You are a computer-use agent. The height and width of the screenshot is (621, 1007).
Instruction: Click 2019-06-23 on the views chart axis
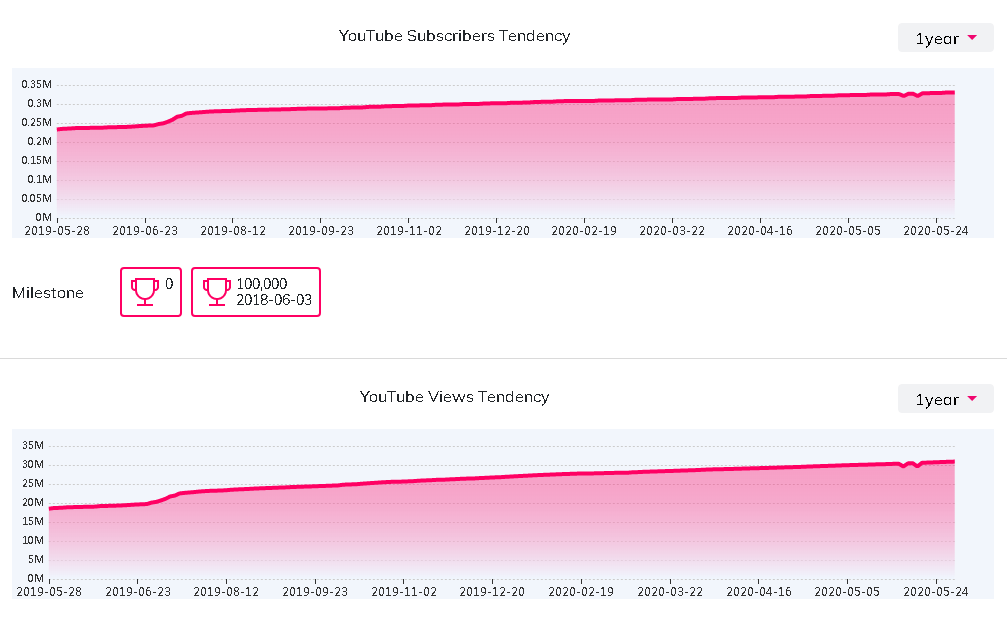click(138, 591)
